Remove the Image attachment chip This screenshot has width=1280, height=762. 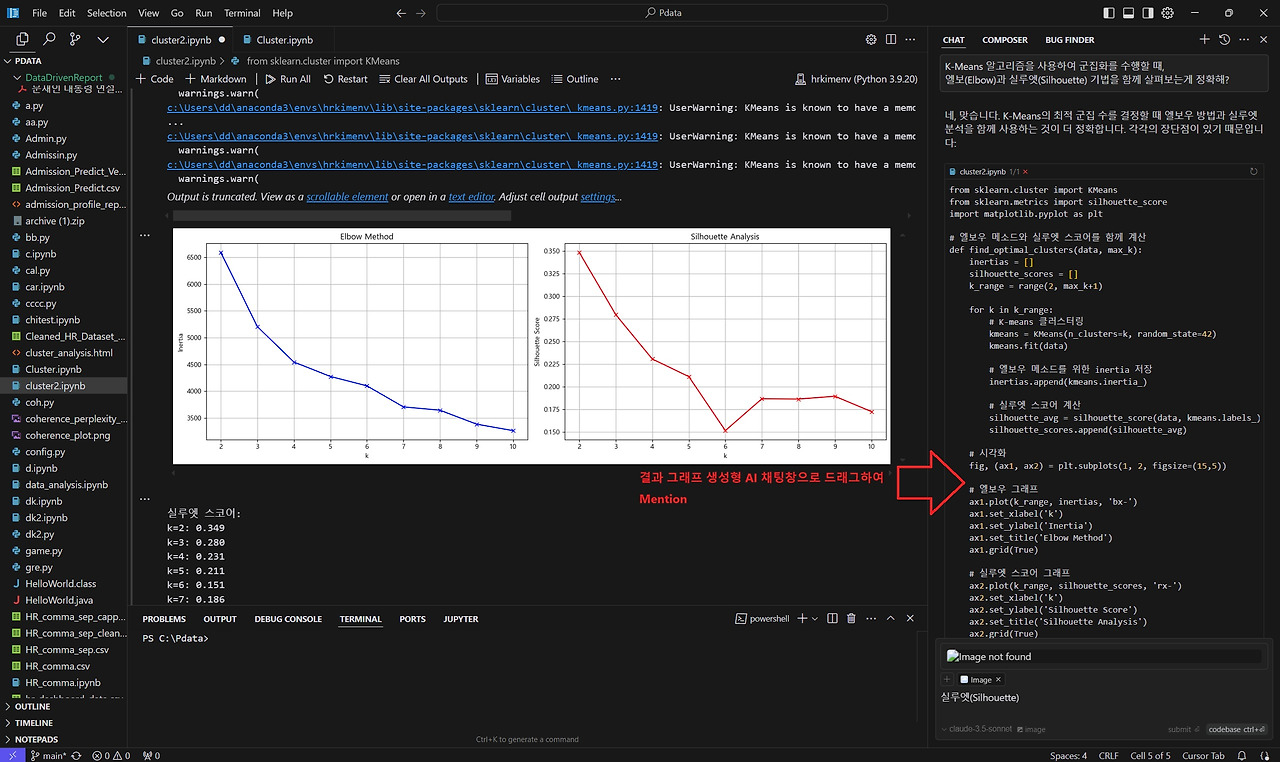pyautogui.click(x=998, y=680)
